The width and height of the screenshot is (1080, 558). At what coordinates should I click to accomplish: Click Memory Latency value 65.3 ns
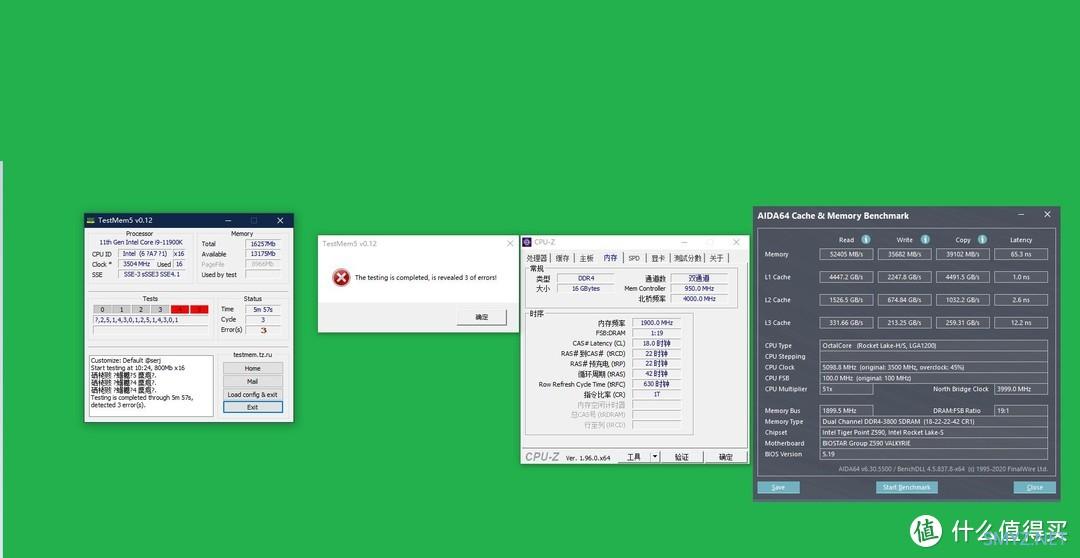[1021, 254]
